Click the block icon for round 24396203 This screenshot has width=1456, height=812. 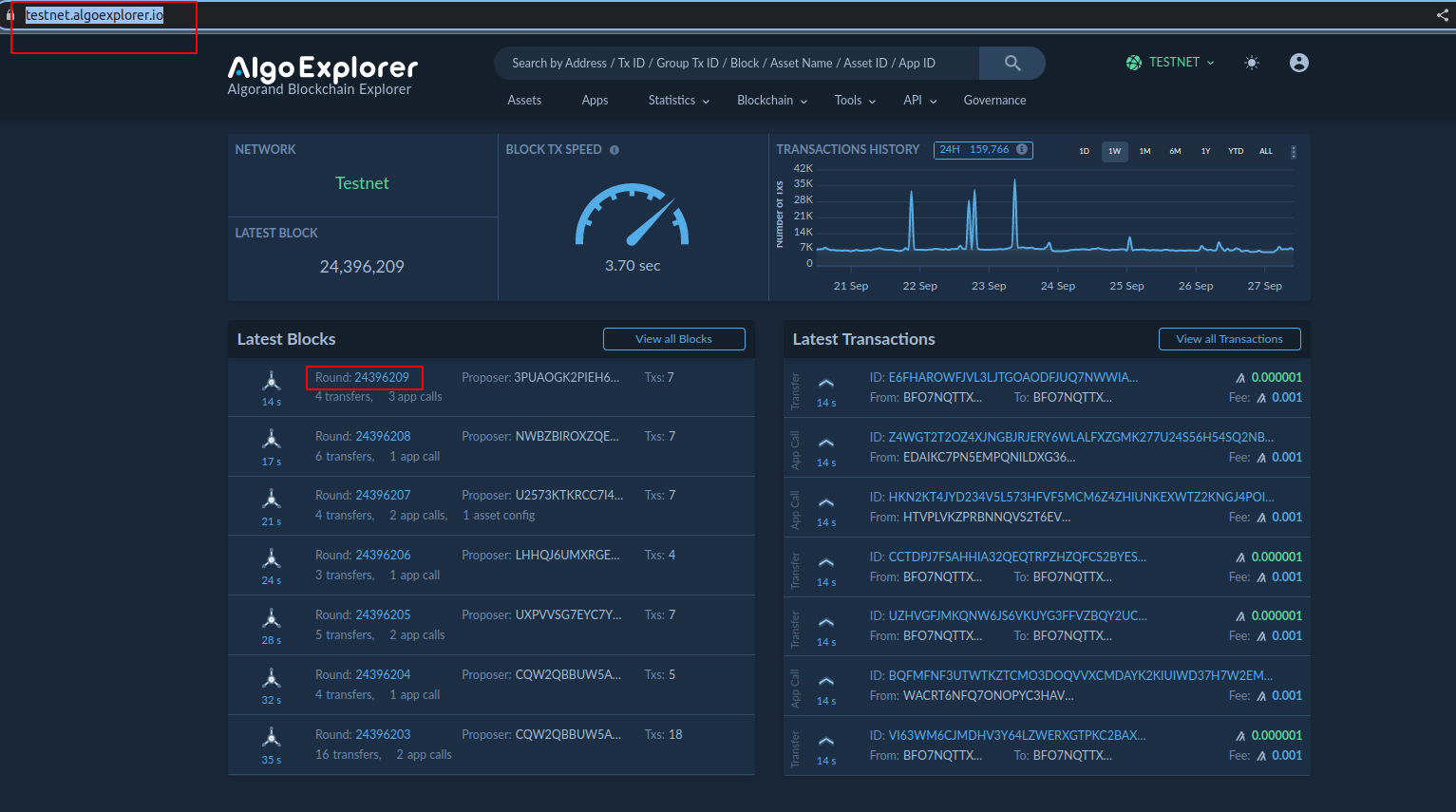pos(272,738)
